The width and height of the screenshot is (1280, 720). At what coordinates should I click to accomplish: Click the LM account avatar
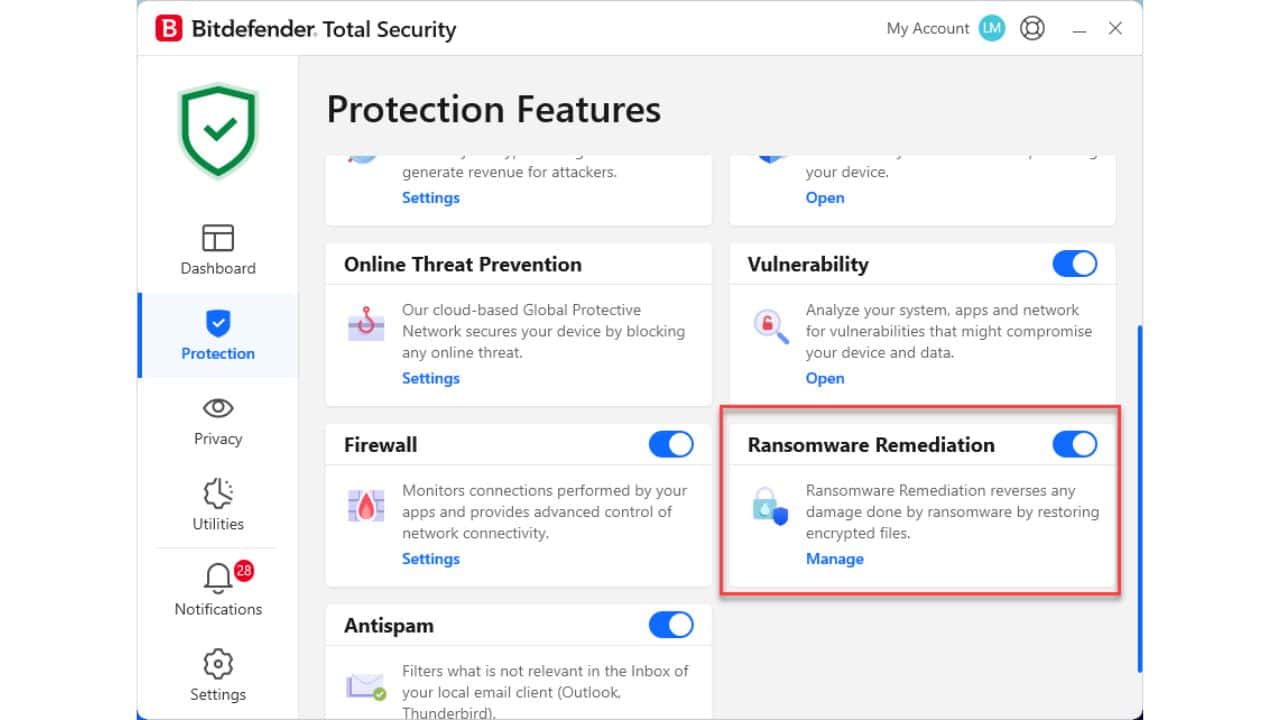991,28
